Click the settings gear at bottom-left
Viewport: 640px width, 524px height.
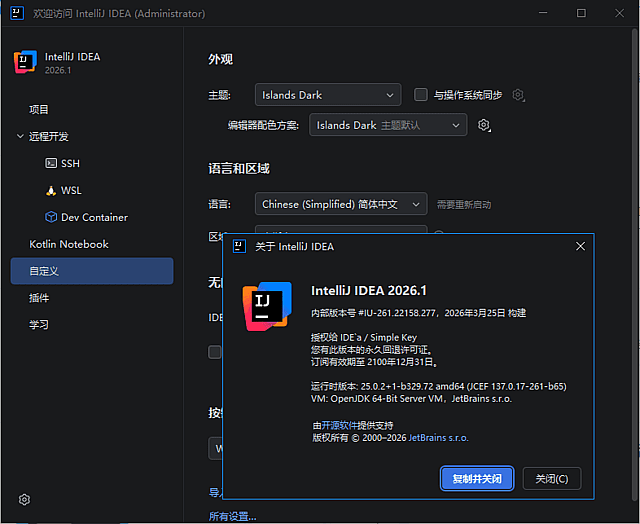[x=25, y=500]
